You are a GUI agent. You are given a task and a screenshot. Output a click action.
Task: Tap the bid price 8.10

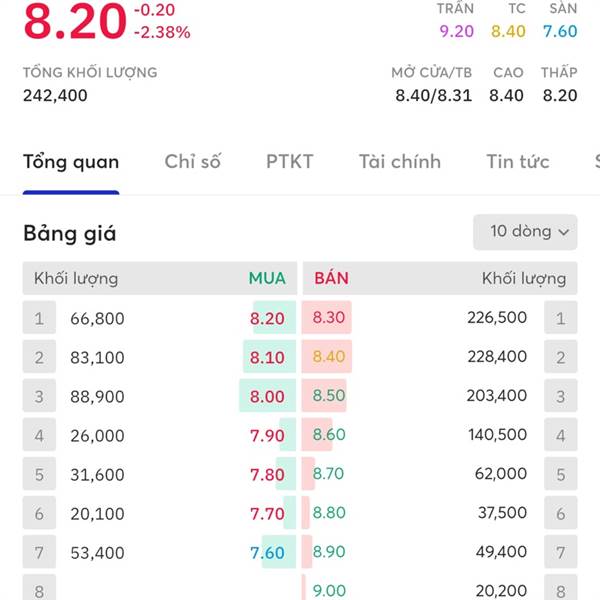tap(268, 357)
